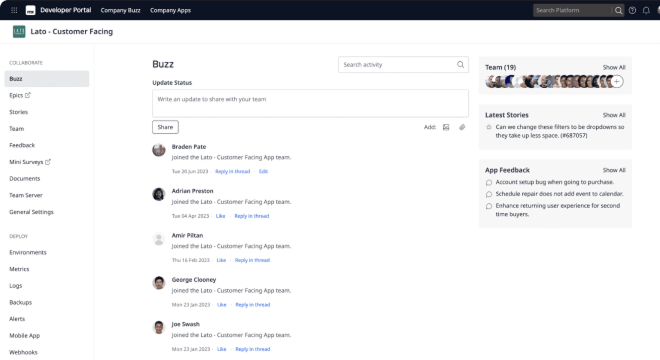Viewport: 660px width, 360px height.
Task: Open Stories in the sidebar
Action: 19,112
